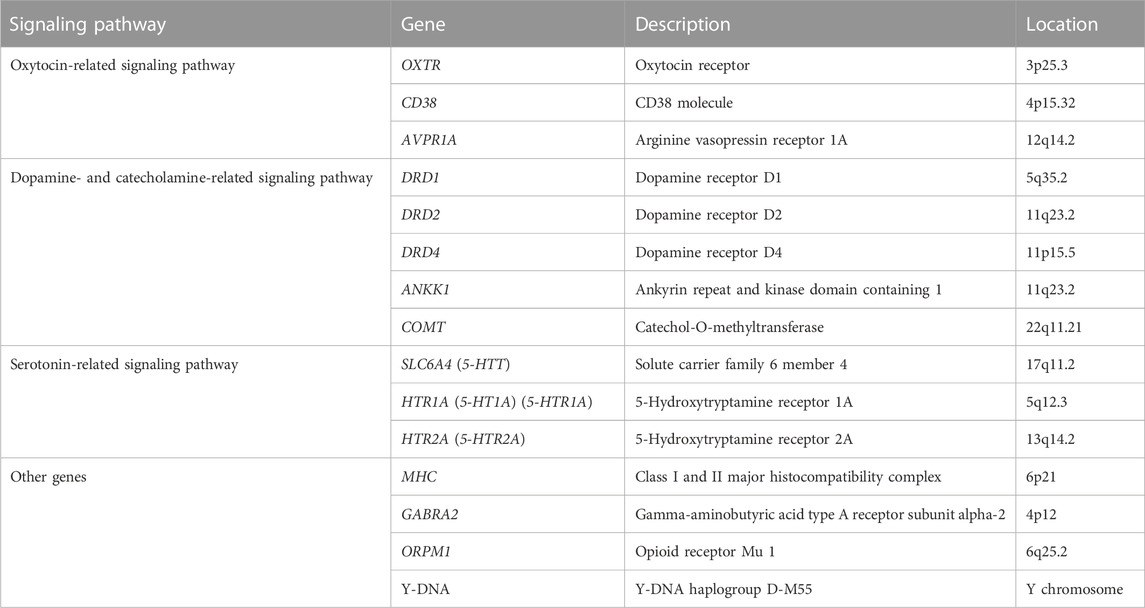This screenshot has height=608, width=1145.
Task: Click the AVPR1A gene entry
Action: click(x=429, y=140)
